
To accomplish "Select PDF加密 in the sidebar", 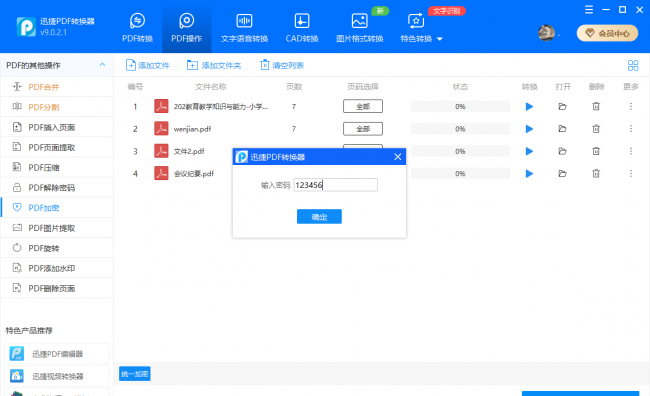I will click(57, 207).
